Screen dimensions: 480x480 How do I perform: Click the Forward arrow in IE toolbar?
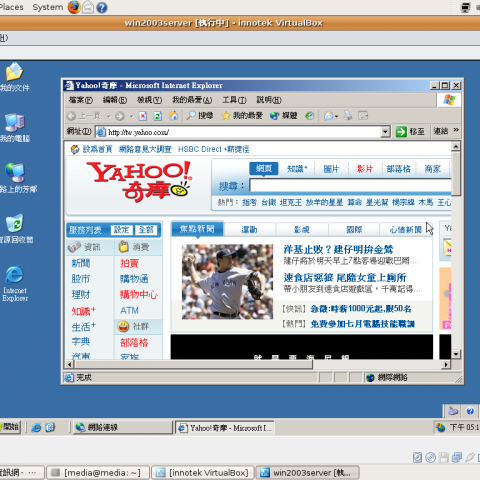[120, 116]
